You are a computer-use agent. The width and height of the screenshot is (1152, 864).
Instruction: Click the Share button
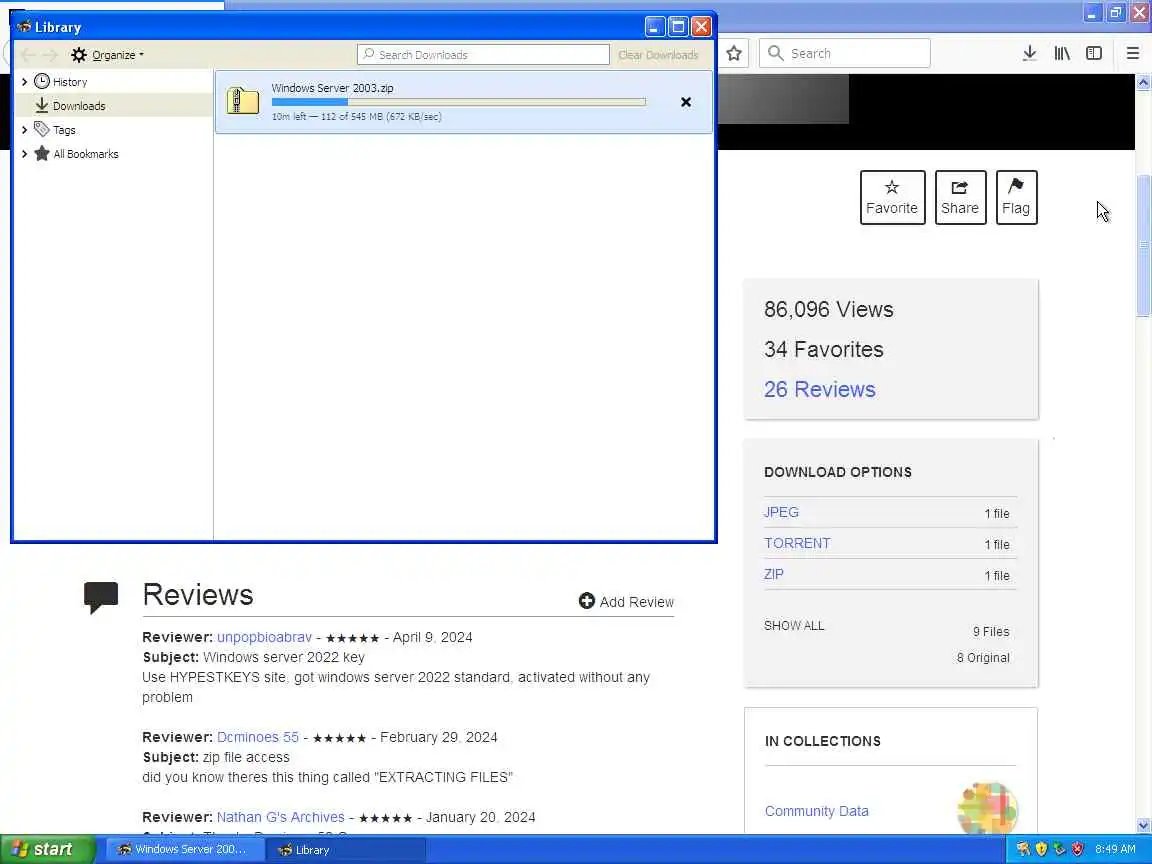[x=960, y=198]
